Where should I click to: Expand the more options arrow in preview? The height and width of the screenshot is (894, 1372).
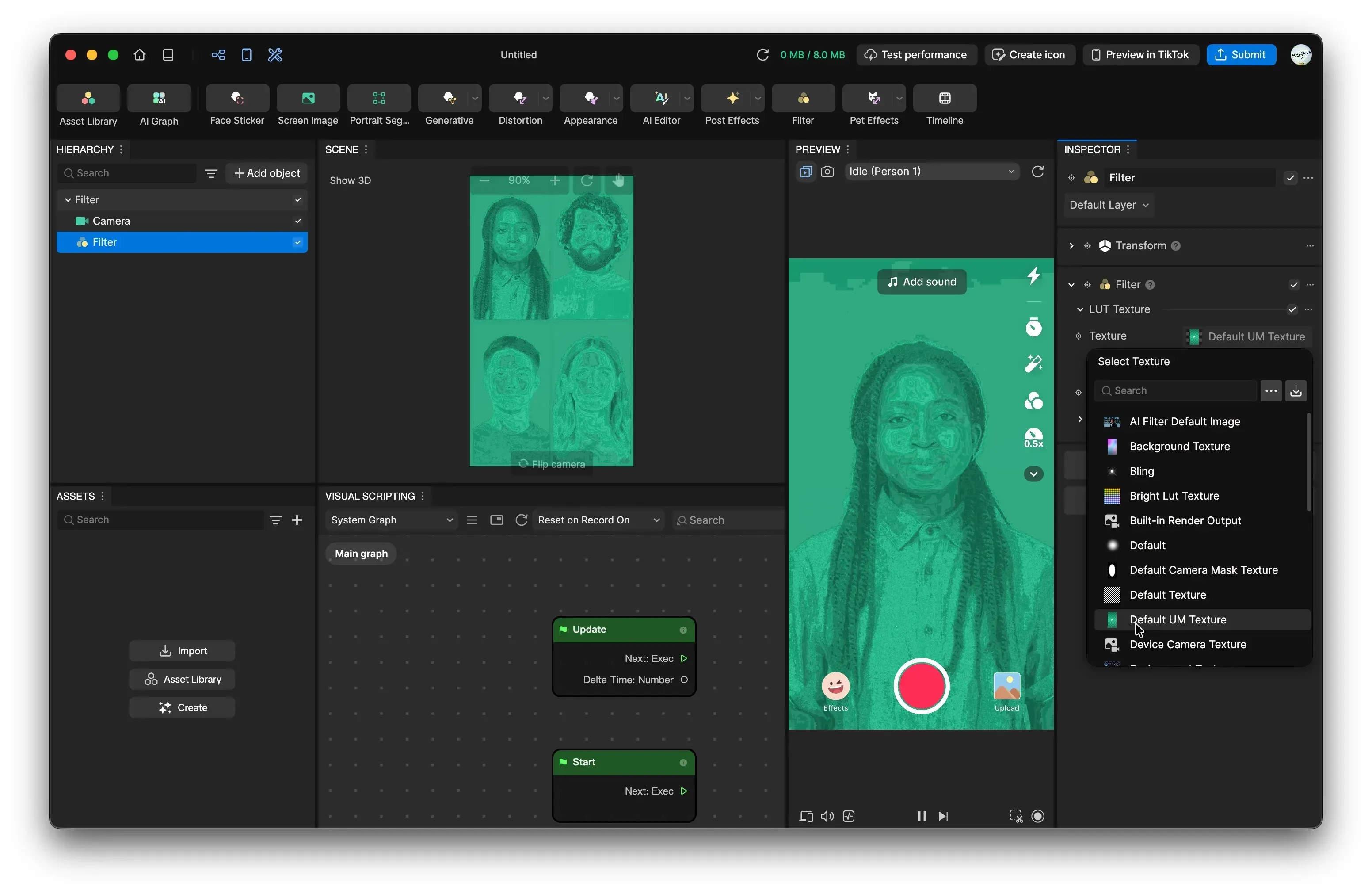[1033, 474]
